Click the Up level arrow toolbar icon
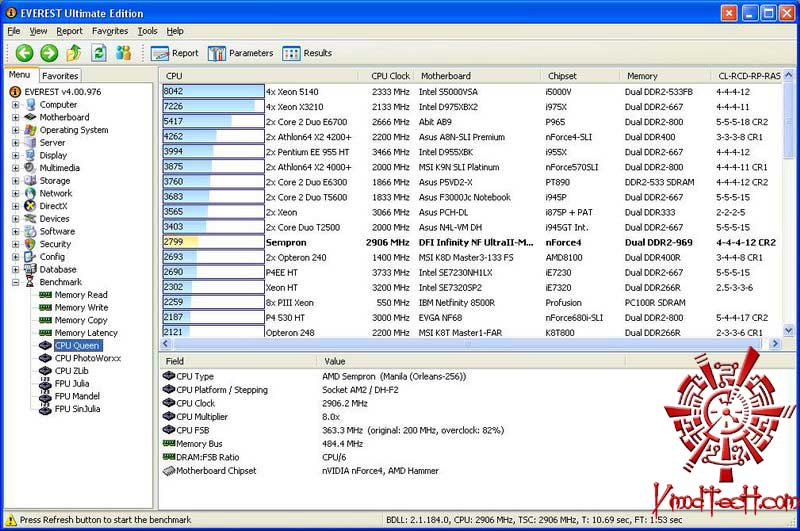 coord(74,53)
